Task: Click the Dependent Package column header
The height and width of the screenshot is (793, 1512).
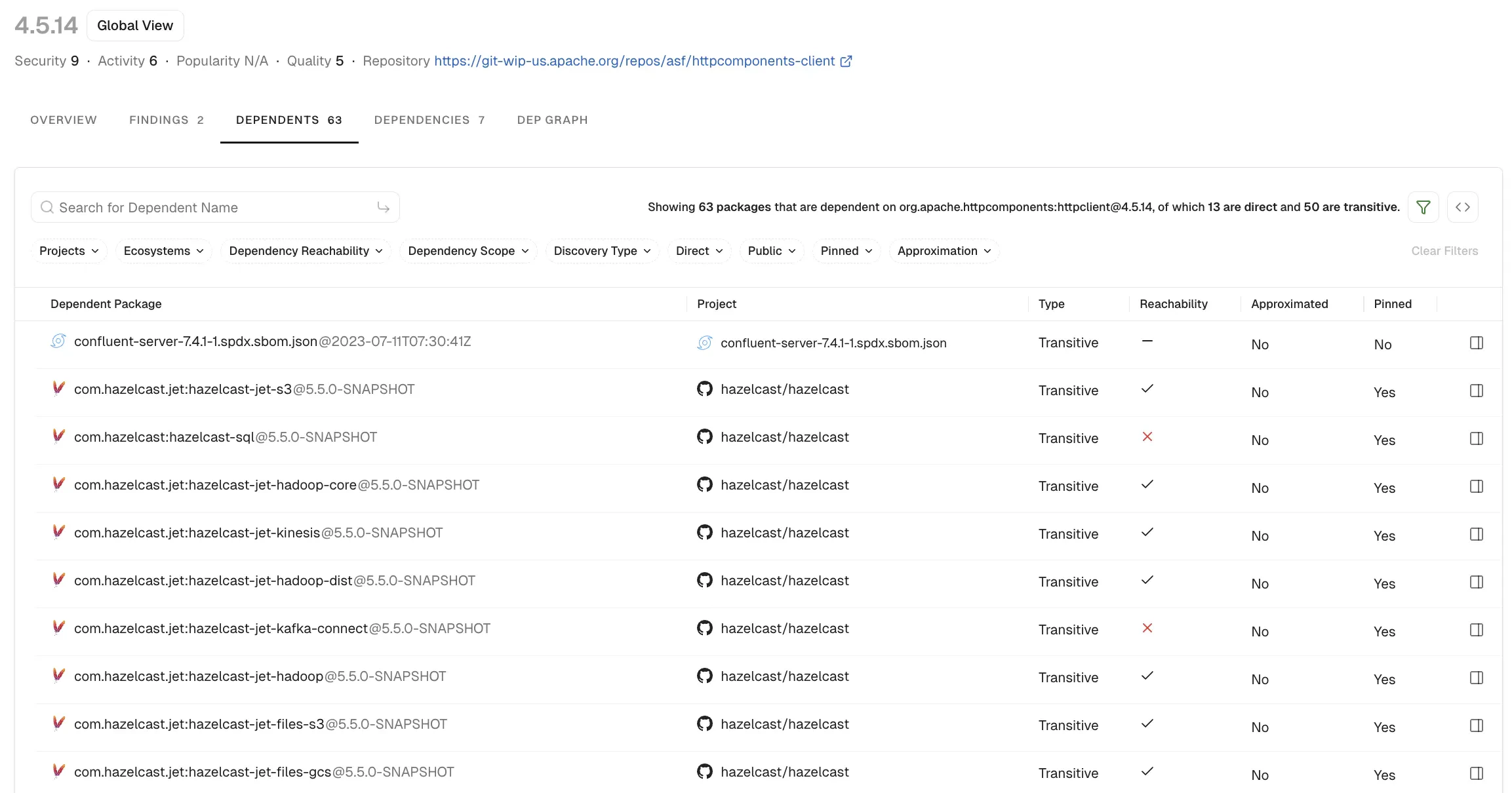Action: [x=106, y=304]
